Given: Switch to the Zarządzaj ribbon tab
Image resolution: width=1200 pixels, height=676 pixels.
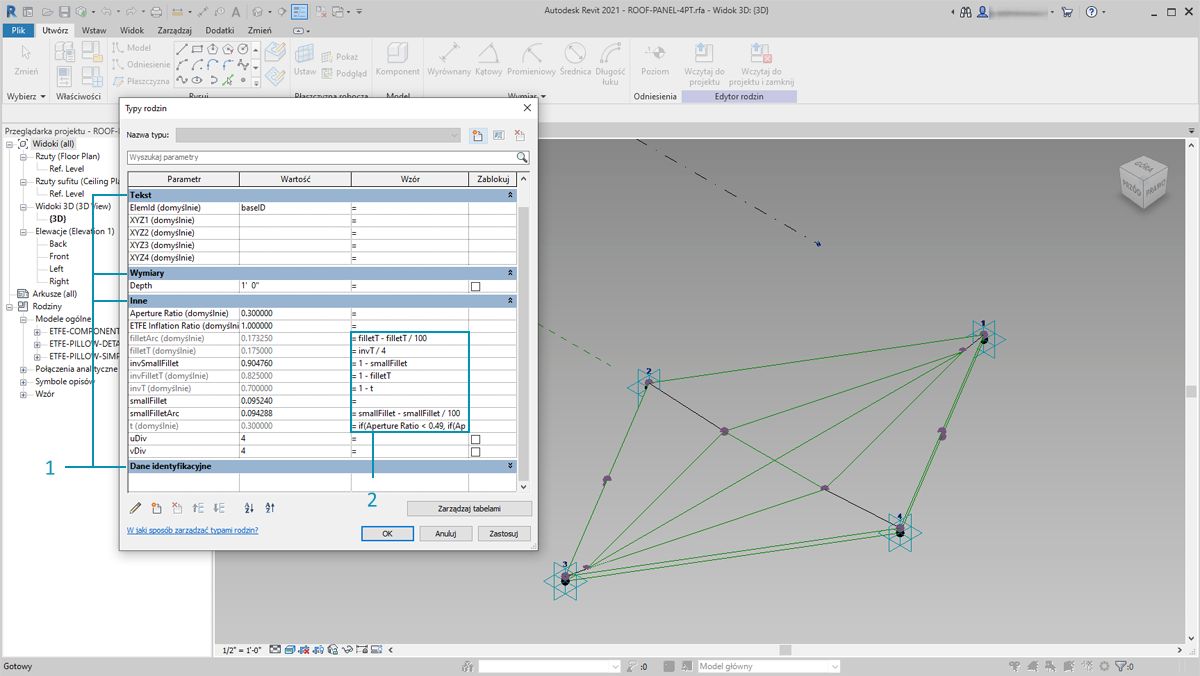Looking at the screenshot, I should 175,30.
